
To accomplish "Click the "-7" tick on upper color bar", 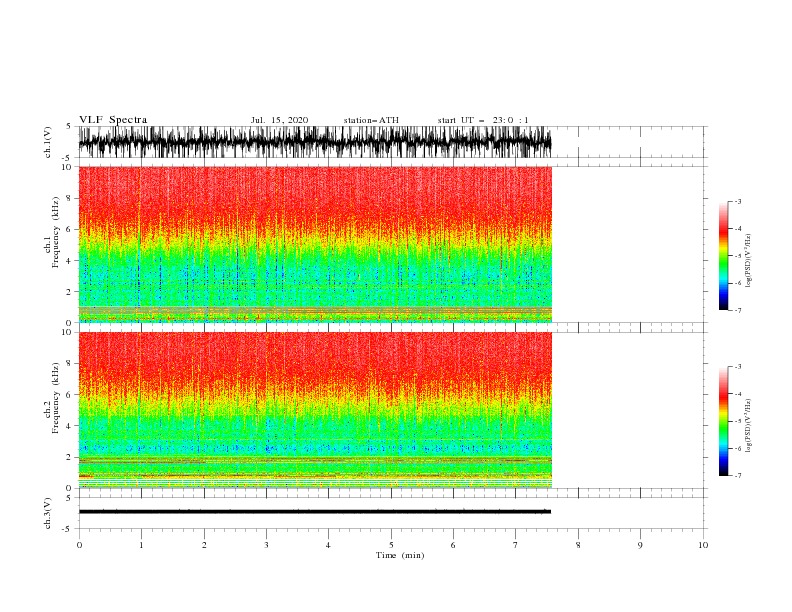I will click(x=737, y=311).
